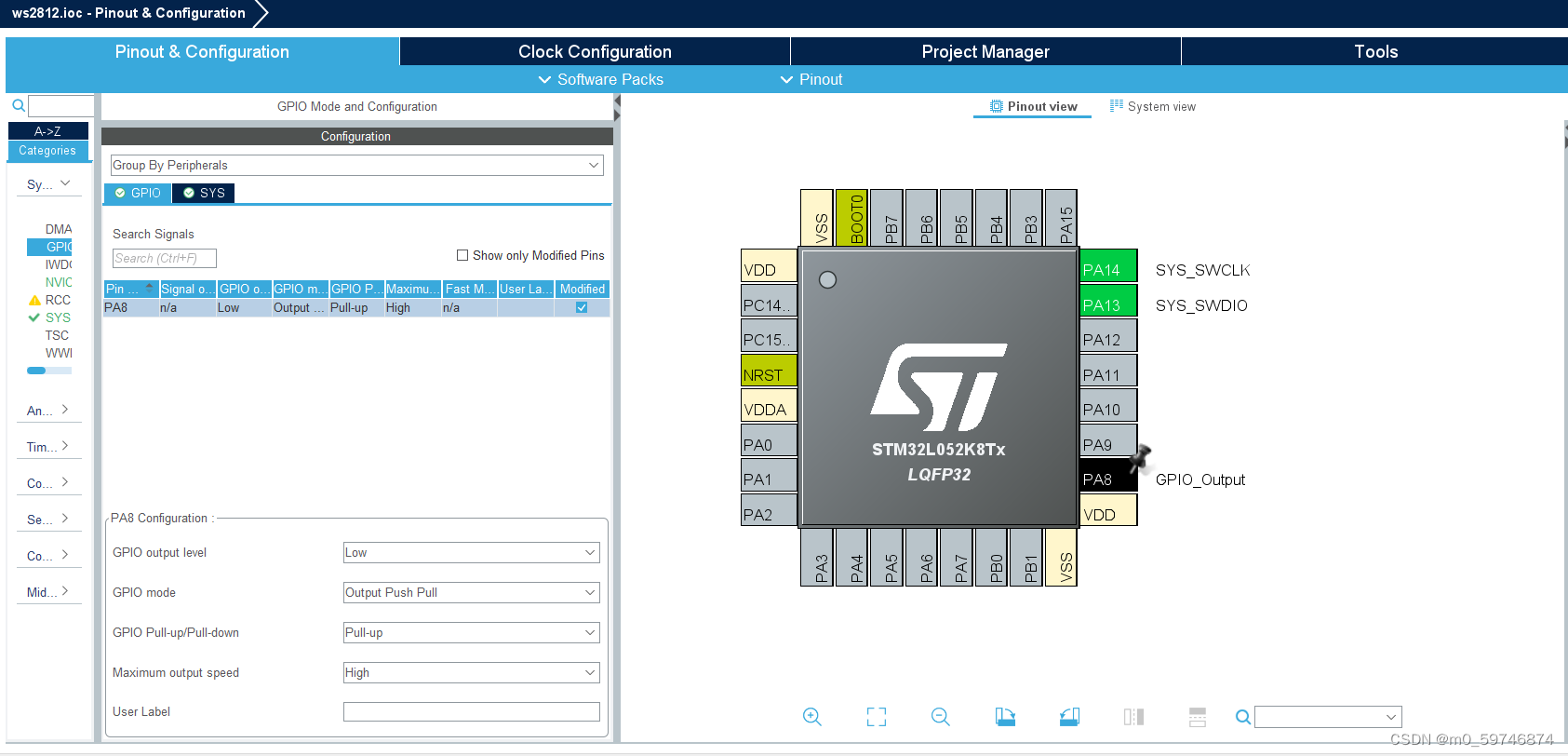Switch to System view

click(x=1153, y=106)
